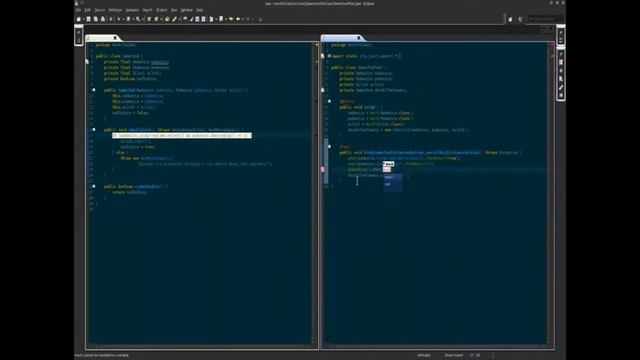640x360 pixels.
Task: Collapse the constructor fold in left editor
Action: click(94, 90)
